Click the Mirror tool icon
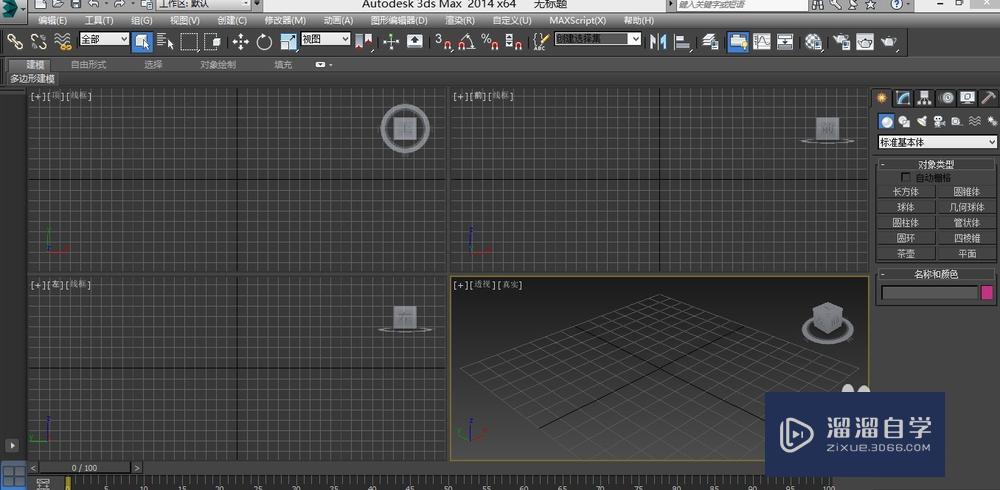The height and width of the screenshot is (490, 1000). [x=658, y=42]
